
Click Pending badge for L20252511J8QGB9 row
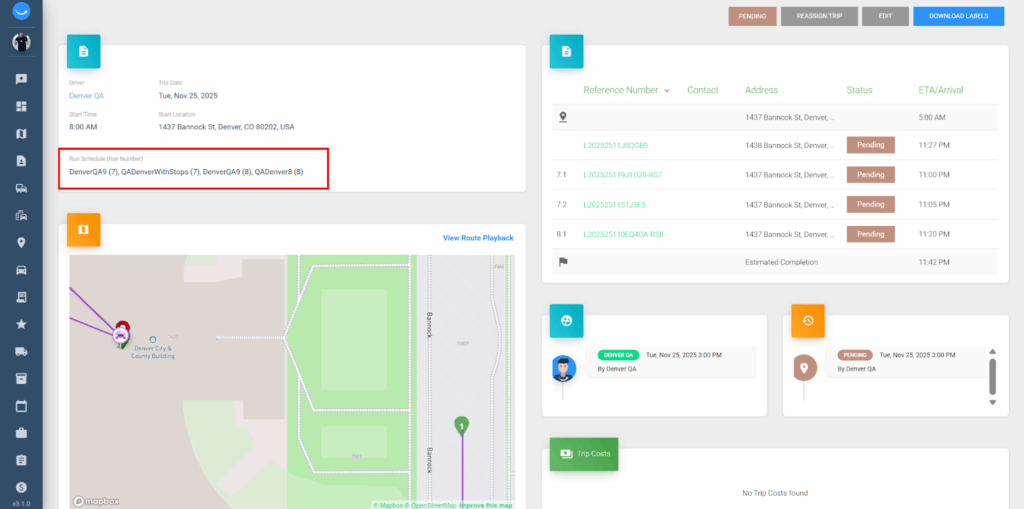pyautogui.click(x=871, y=145)
